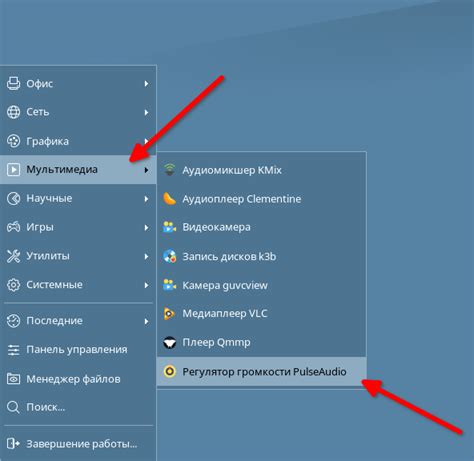Open the Игры category
Image resolution: width=474 pixels, height=461 pixels.
pos(78,227)
